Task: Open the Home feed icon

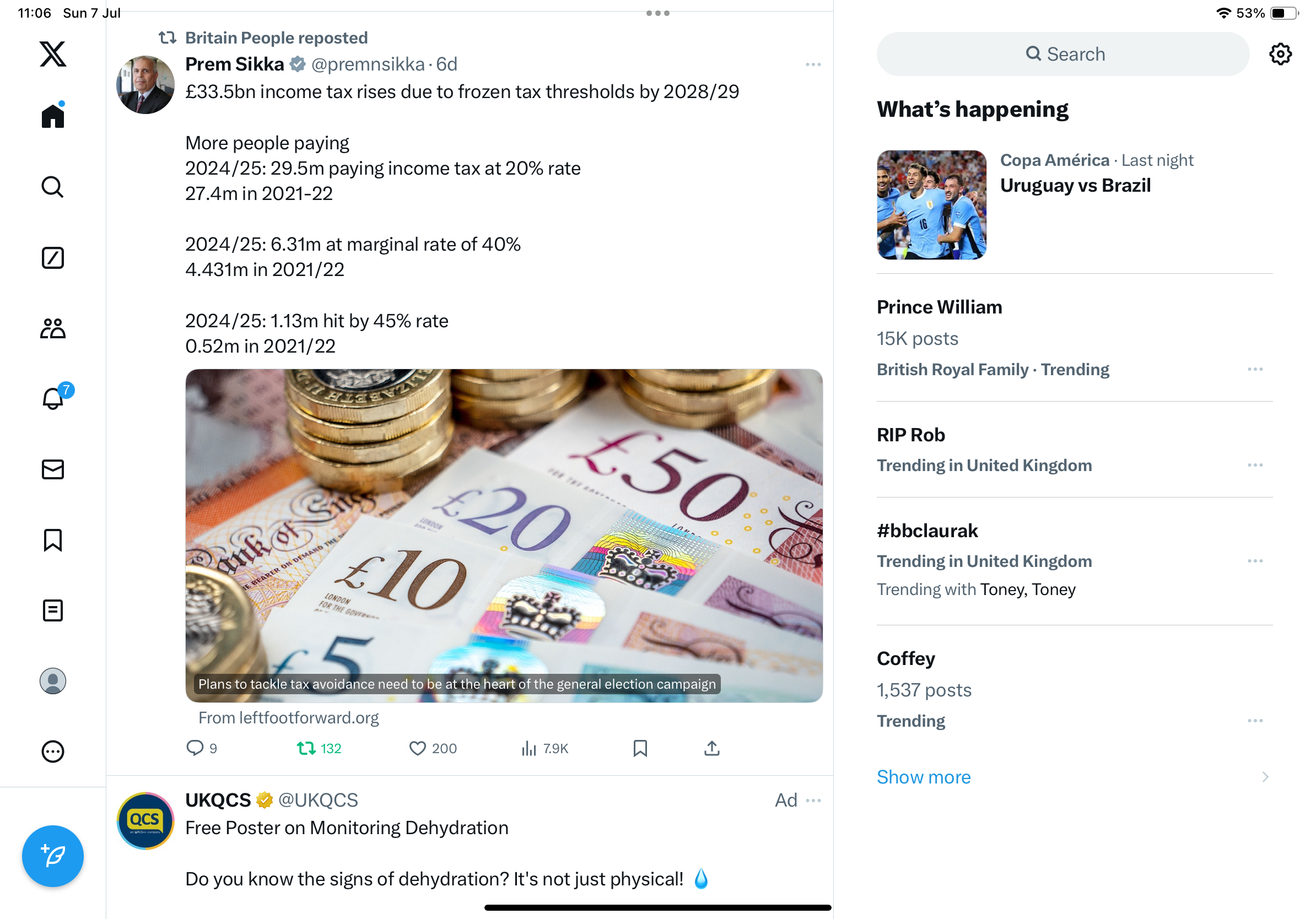Action: pyautogui.click(x=53, y=115)
